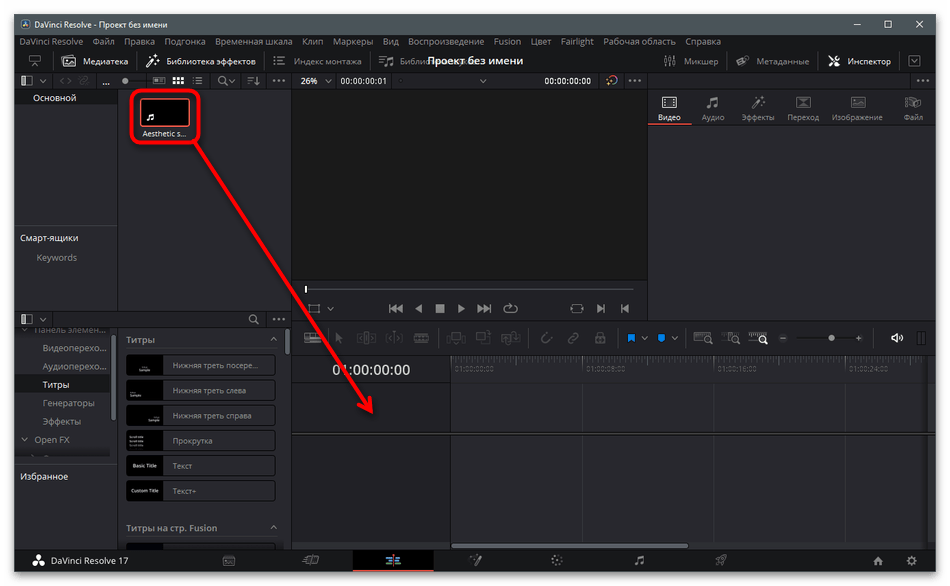Image resolution: width=950 pixels, height=586 pixels.
Task: Collapse Титры на стр. Fusion section
Action: (273, 528)
